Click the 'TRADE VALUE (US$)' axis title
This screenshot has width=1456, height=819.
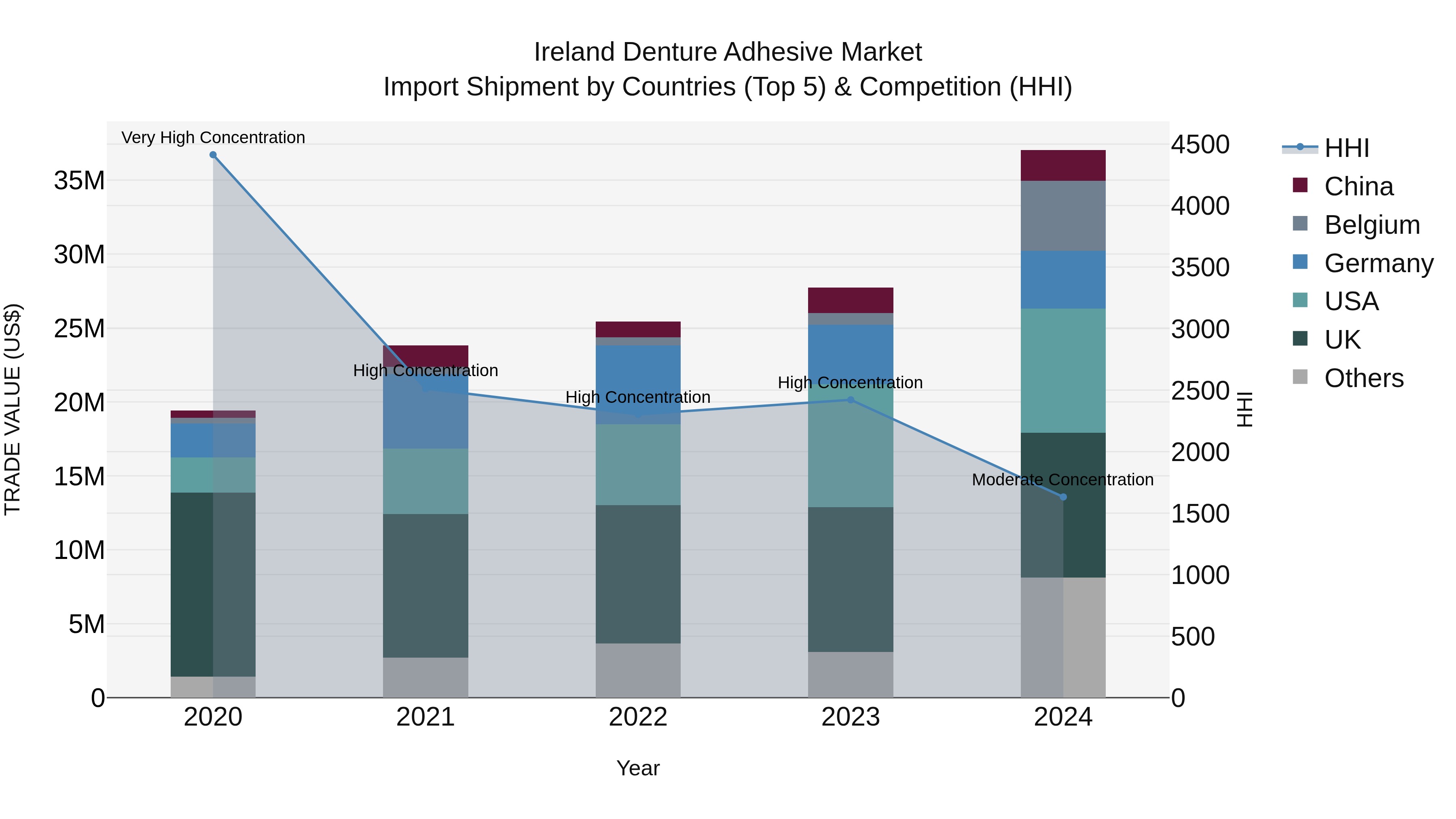click(x=13, y=409)
